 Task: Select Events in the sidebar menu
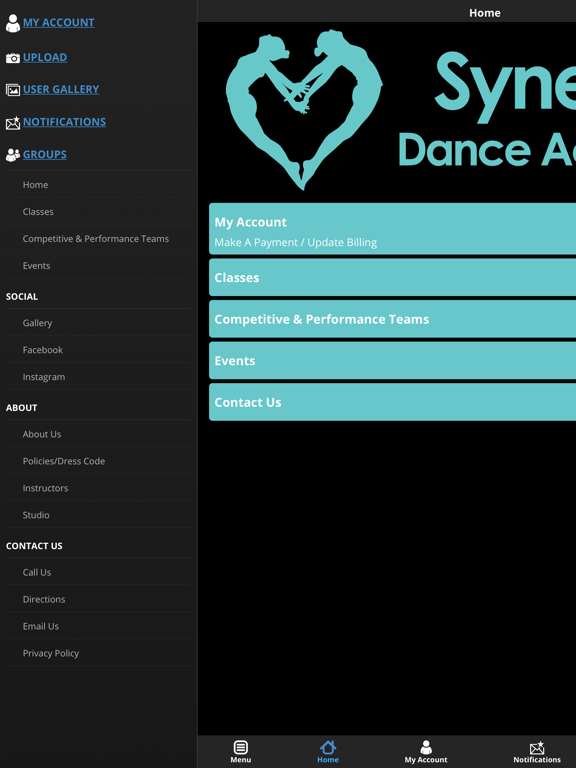click(x=98, y=265)
